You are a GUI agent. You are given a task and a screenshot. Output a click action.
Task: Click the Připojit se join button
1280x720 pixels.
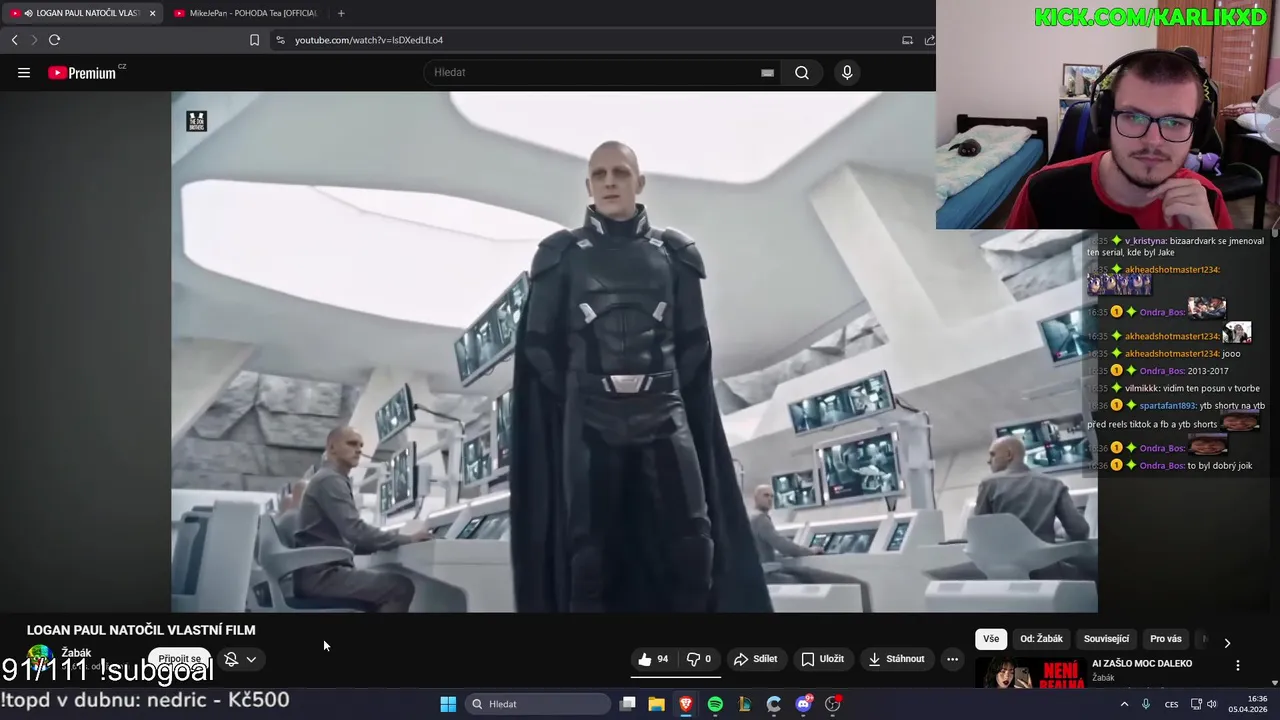180,659
